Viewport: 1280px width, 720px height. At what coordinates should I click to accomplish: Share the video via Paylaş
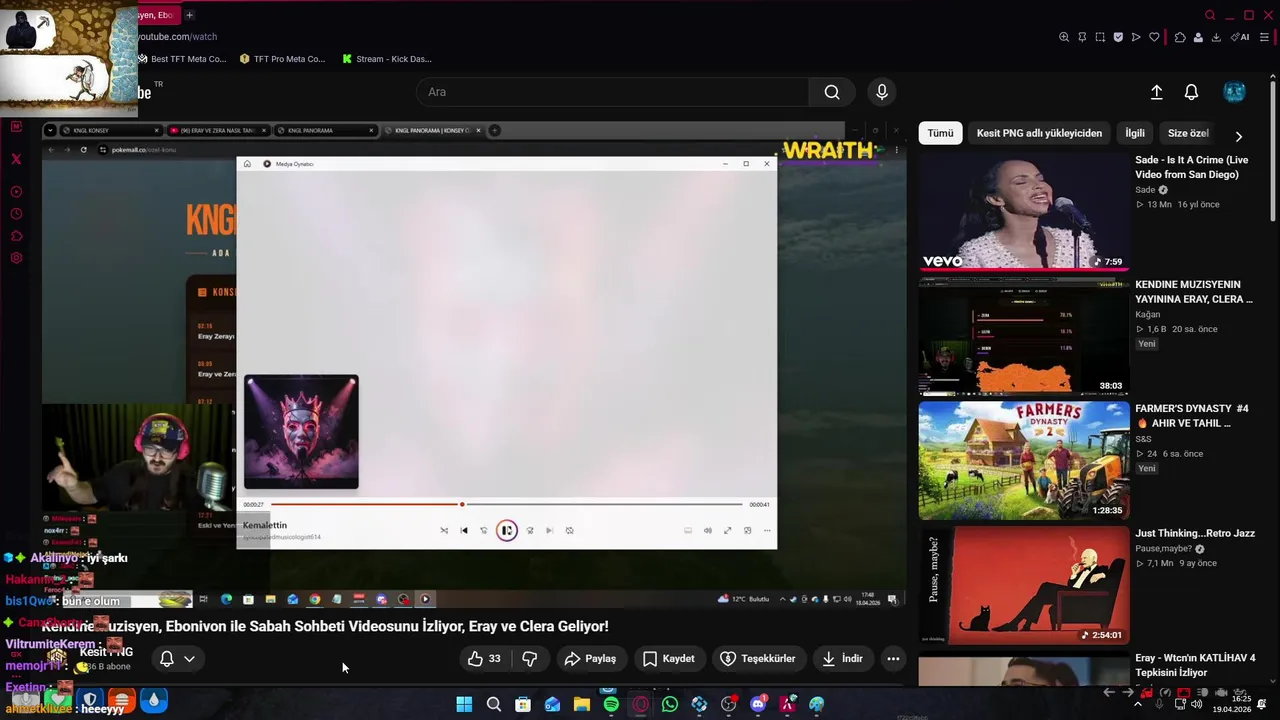point(590,659)
